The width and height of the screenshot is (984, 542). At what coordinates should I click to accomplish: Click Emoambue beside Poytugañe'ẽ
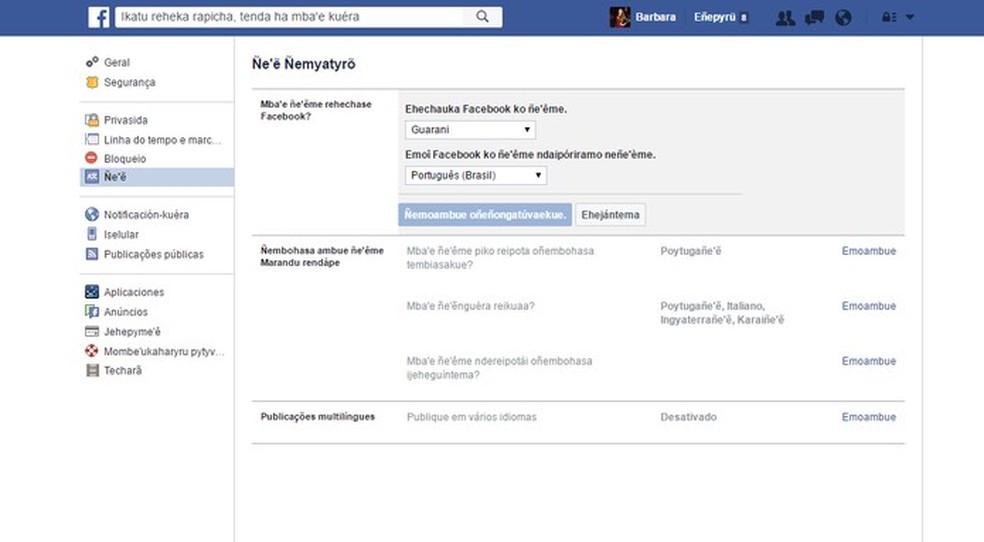coord(869,251)
